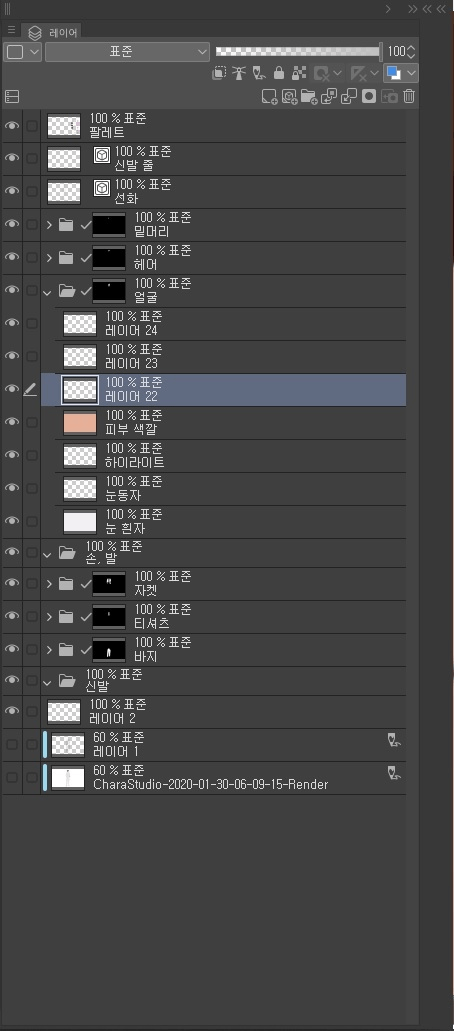Open the 표준 blending mode dropdown
The image size is (454, 1031).
pos(127,51)
